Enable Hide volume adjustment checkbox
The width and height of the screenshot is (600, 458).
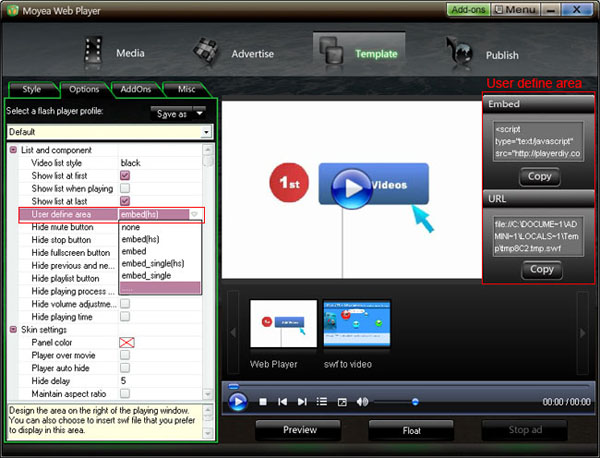[x=125, y=304]
